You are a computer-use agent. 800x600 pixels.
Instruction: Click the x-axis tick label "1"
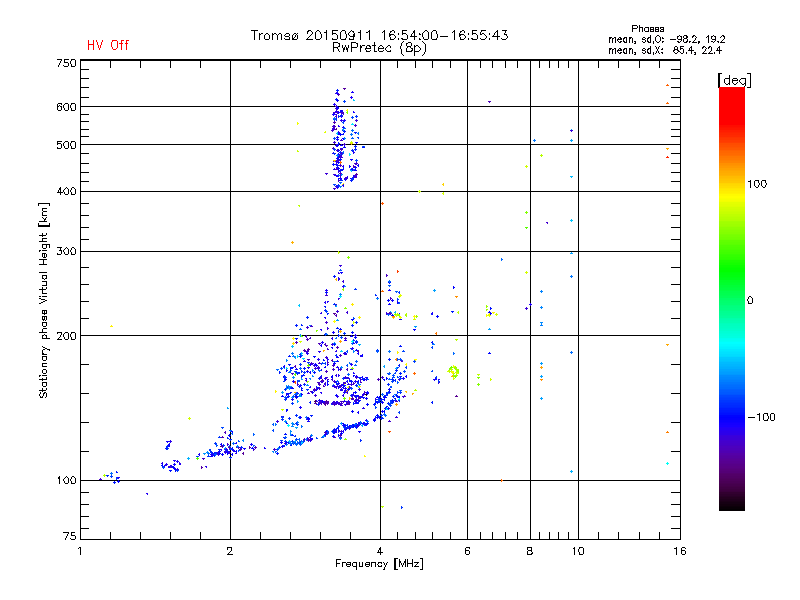tap(80, 551)
